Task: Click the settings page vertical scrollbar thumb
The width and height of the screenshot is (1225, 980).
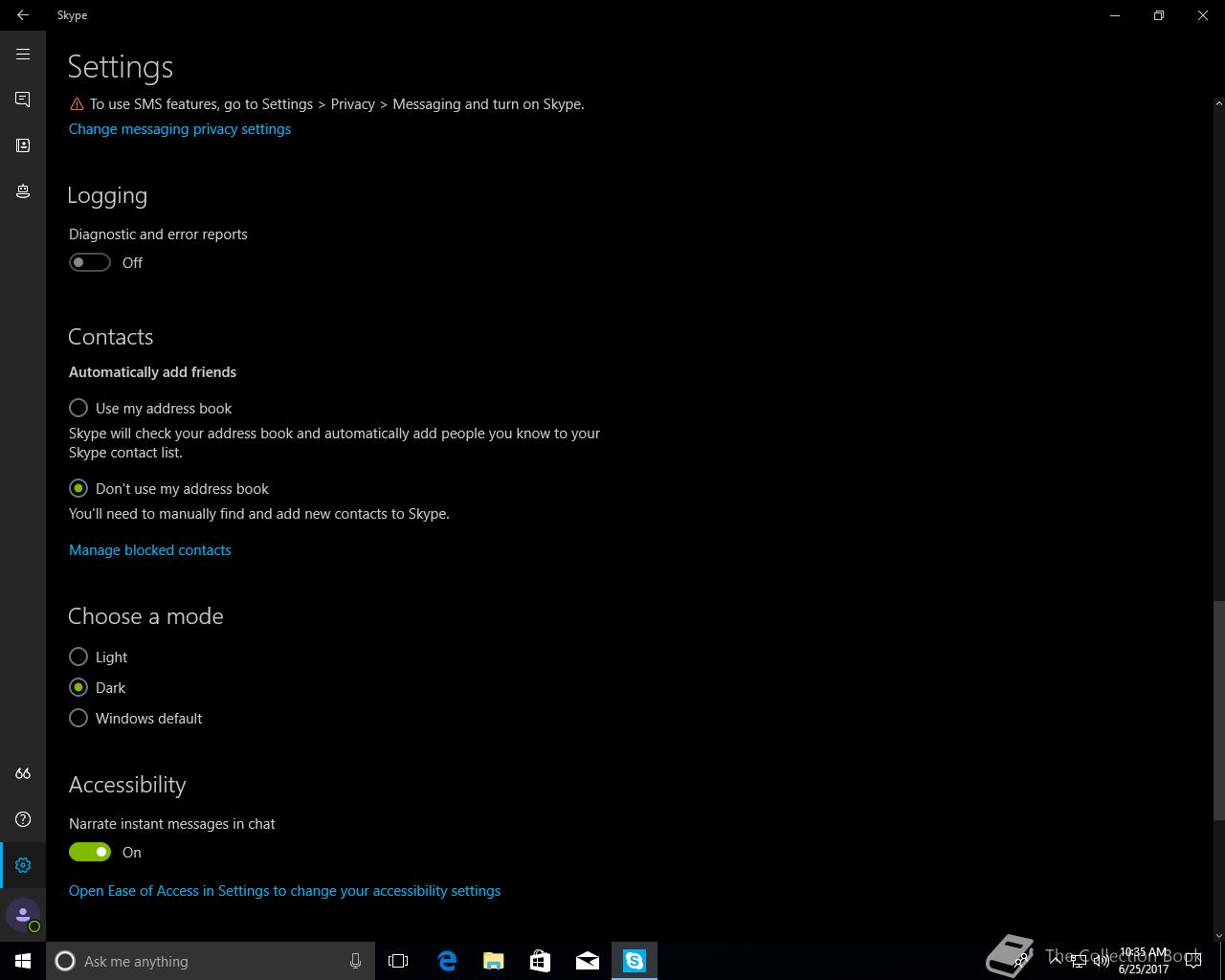Action: (1218, 710)
